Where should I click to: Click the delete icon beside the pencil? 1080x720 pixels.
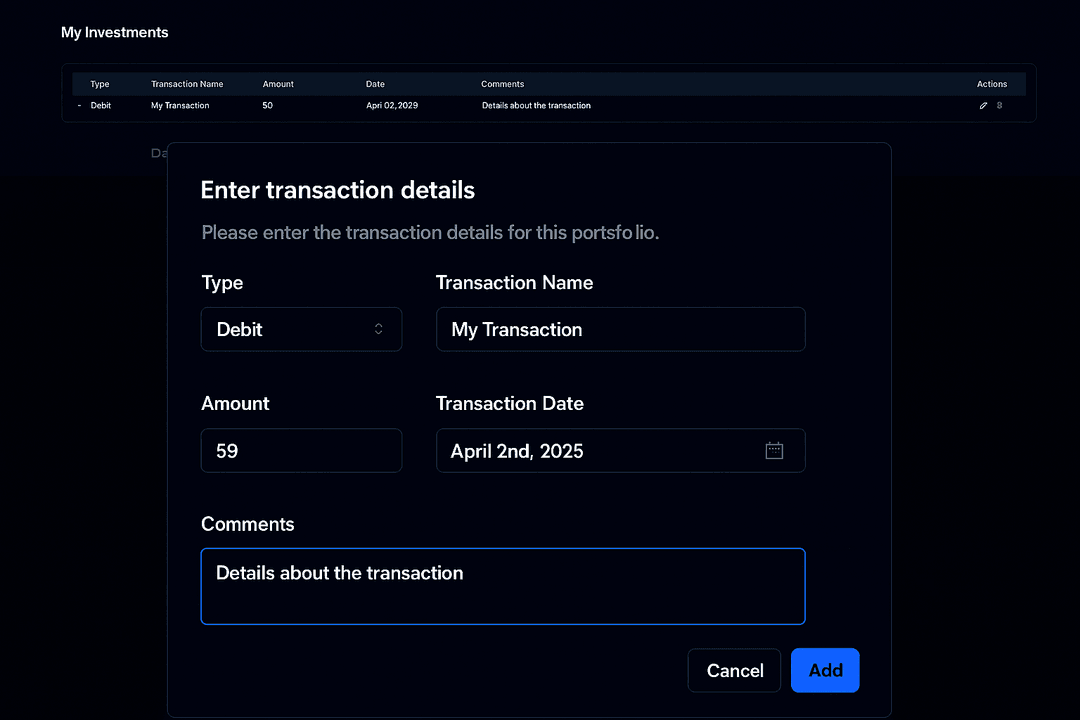tap(999, 105)
